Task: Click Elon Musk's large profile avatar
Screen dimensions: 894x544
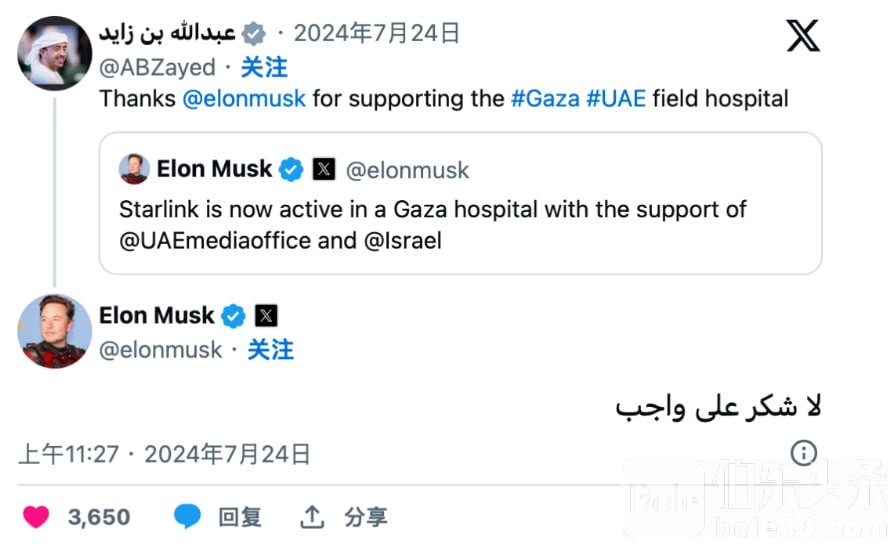Action: [55, 331]
